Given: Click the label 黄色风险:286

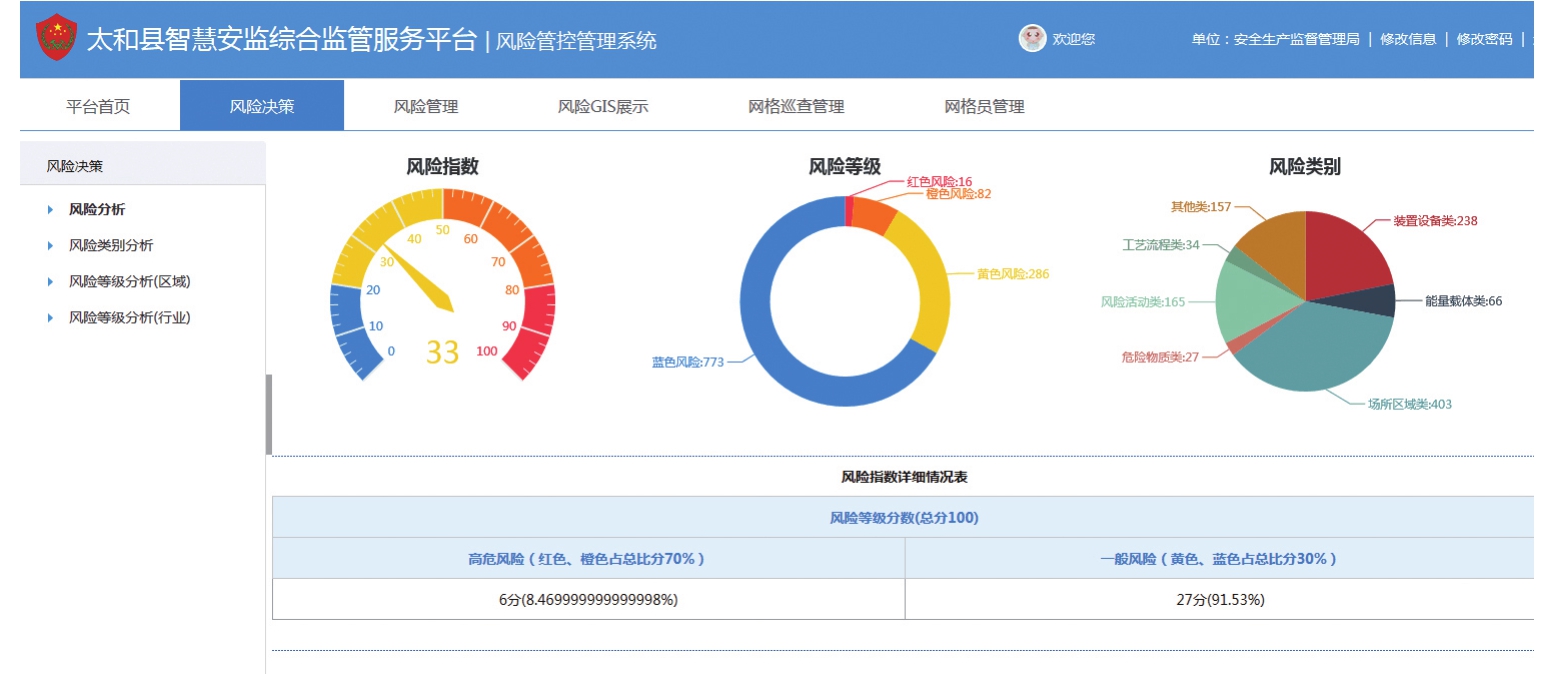Looking at the screenshot, I should click(x=1013, y=274).
